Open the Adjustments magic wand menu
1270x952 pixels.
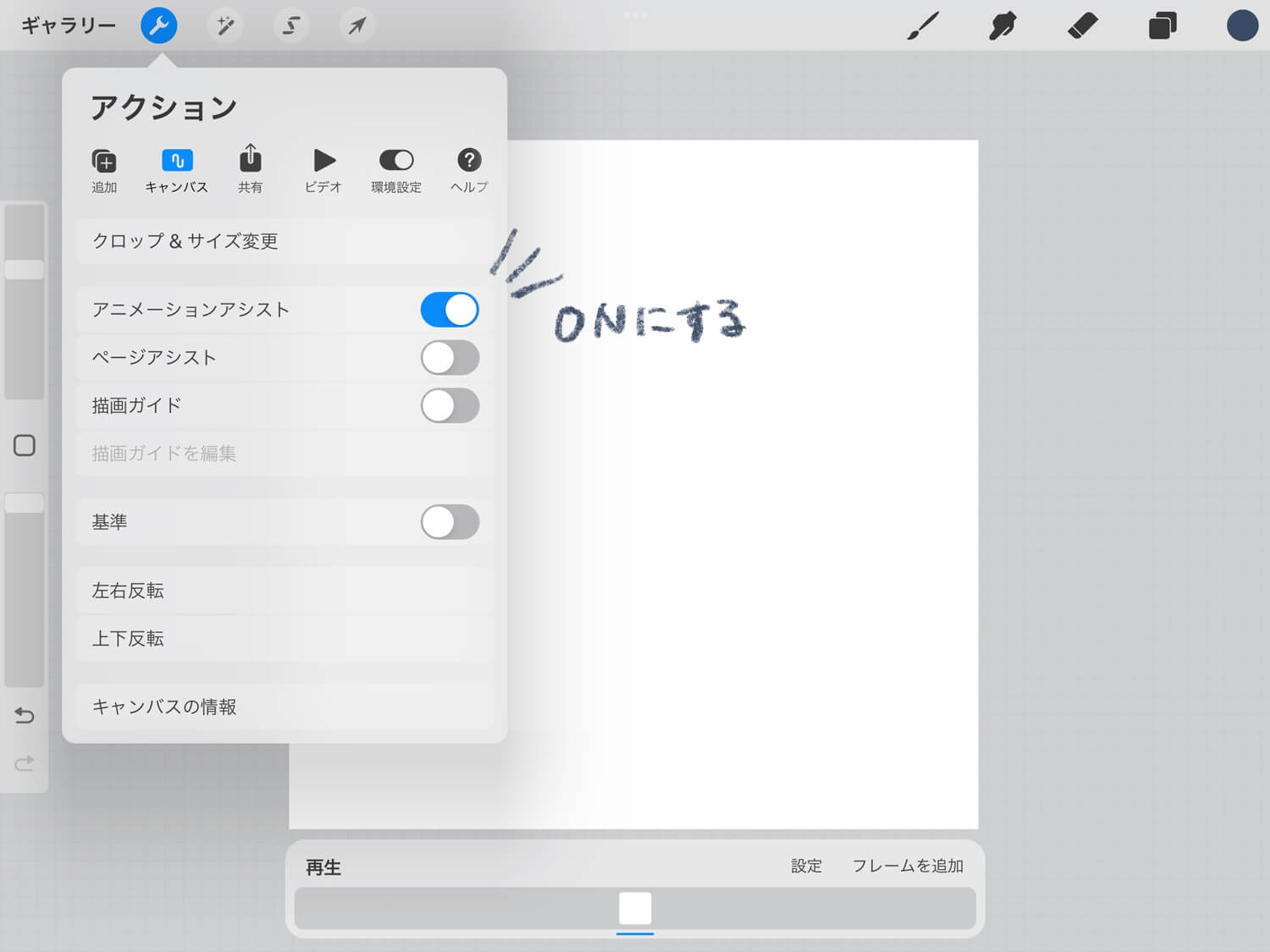pos(225,25)
